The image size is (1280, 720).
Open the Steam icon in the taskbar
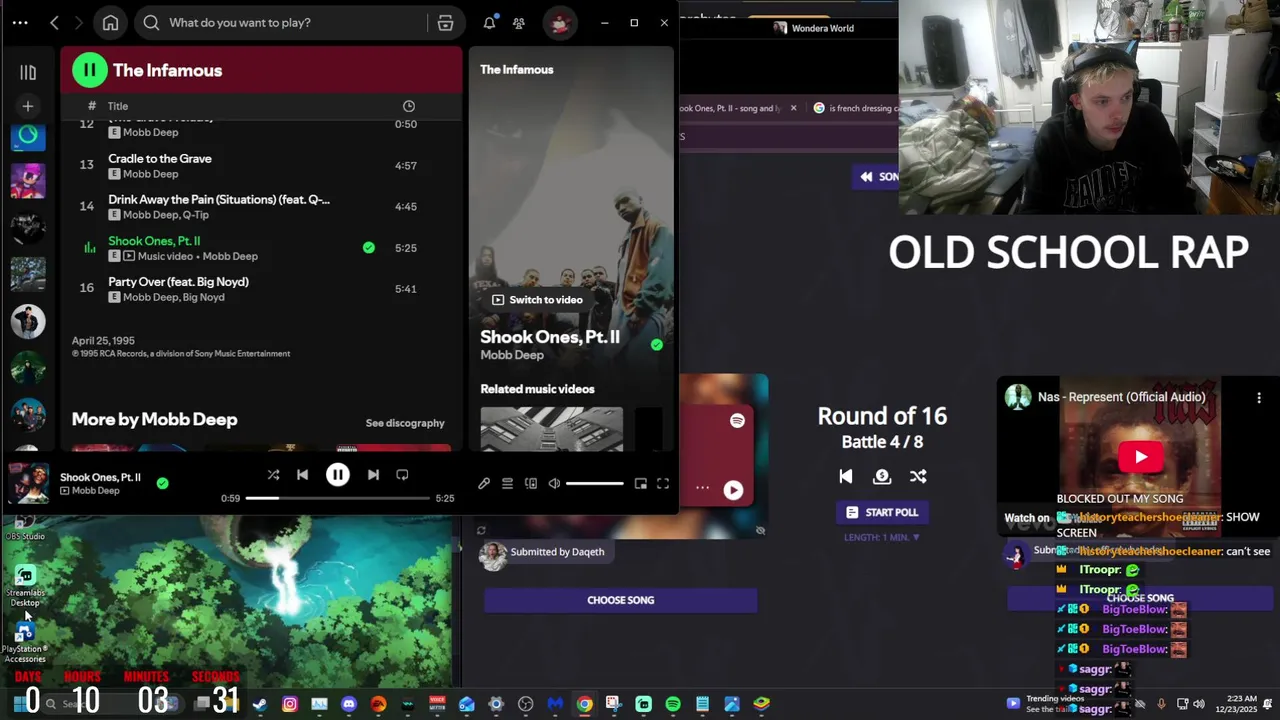coord(260,704)
